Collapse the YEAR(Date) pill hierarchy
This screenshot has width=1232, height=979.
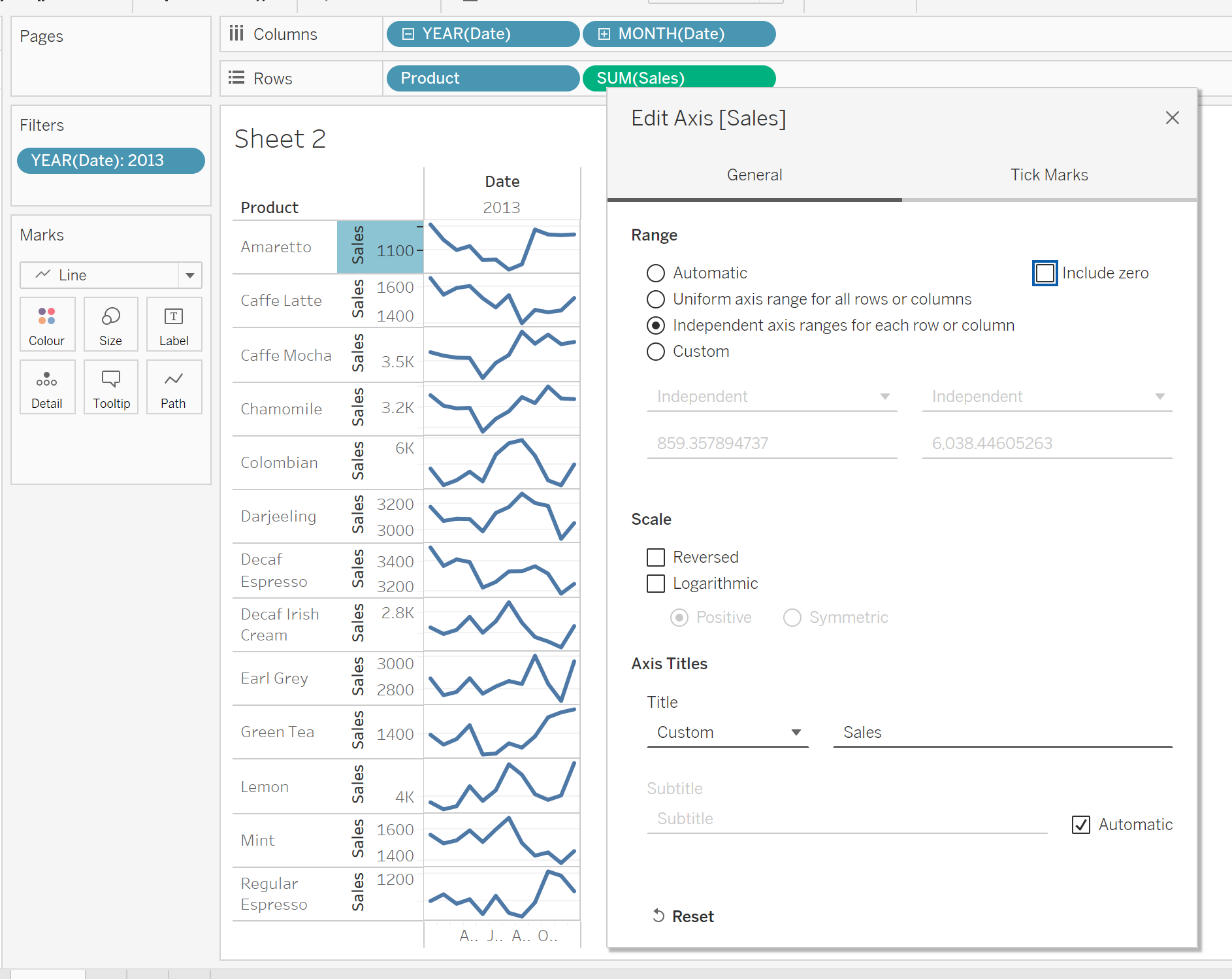tap(408, 34)
